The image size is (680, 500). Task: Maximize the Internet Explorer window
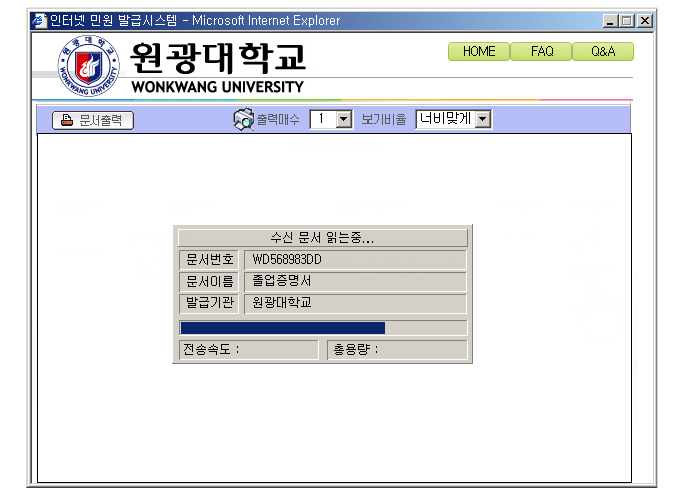pyautogui.click(x=627, y=21)
